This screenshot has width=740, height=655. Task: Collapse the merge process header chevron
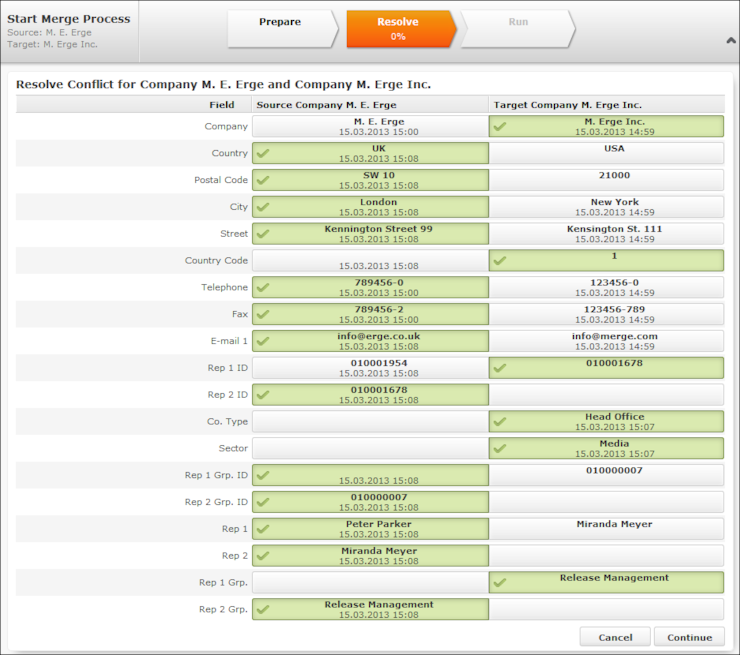pos(730,40)
